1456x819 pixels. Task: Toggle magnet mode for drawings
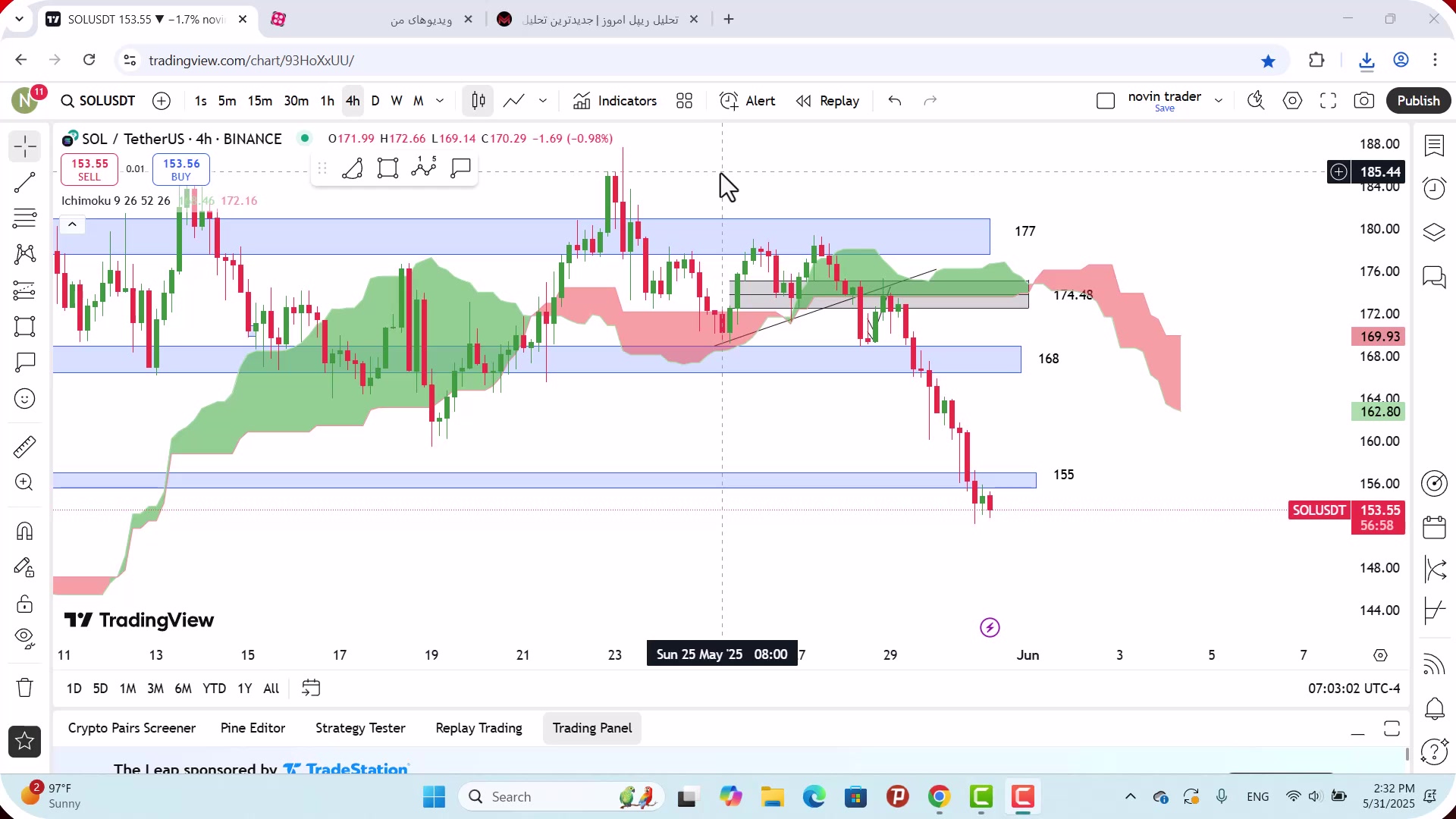[25, 531]
